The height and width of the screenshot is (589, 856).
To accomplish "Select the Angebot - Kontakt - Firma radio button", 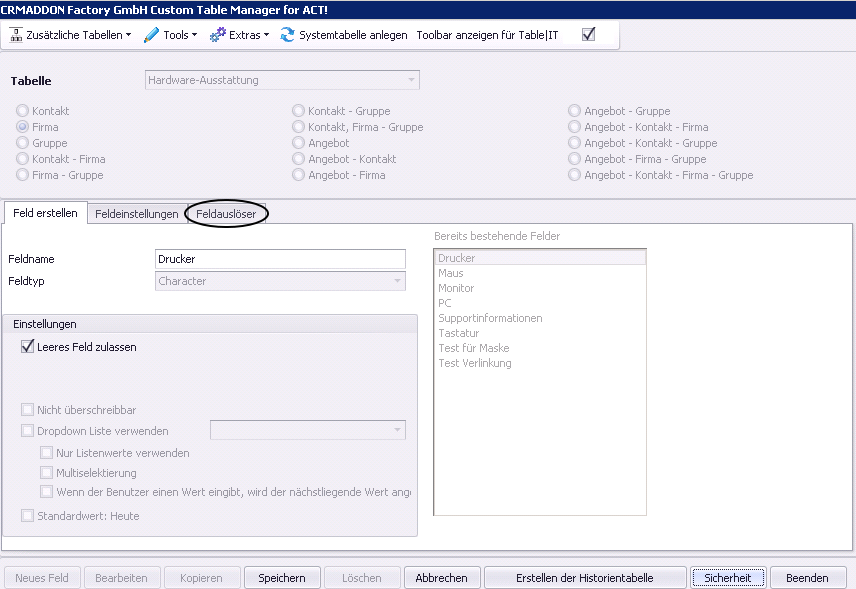I will [x=574, y=127].
